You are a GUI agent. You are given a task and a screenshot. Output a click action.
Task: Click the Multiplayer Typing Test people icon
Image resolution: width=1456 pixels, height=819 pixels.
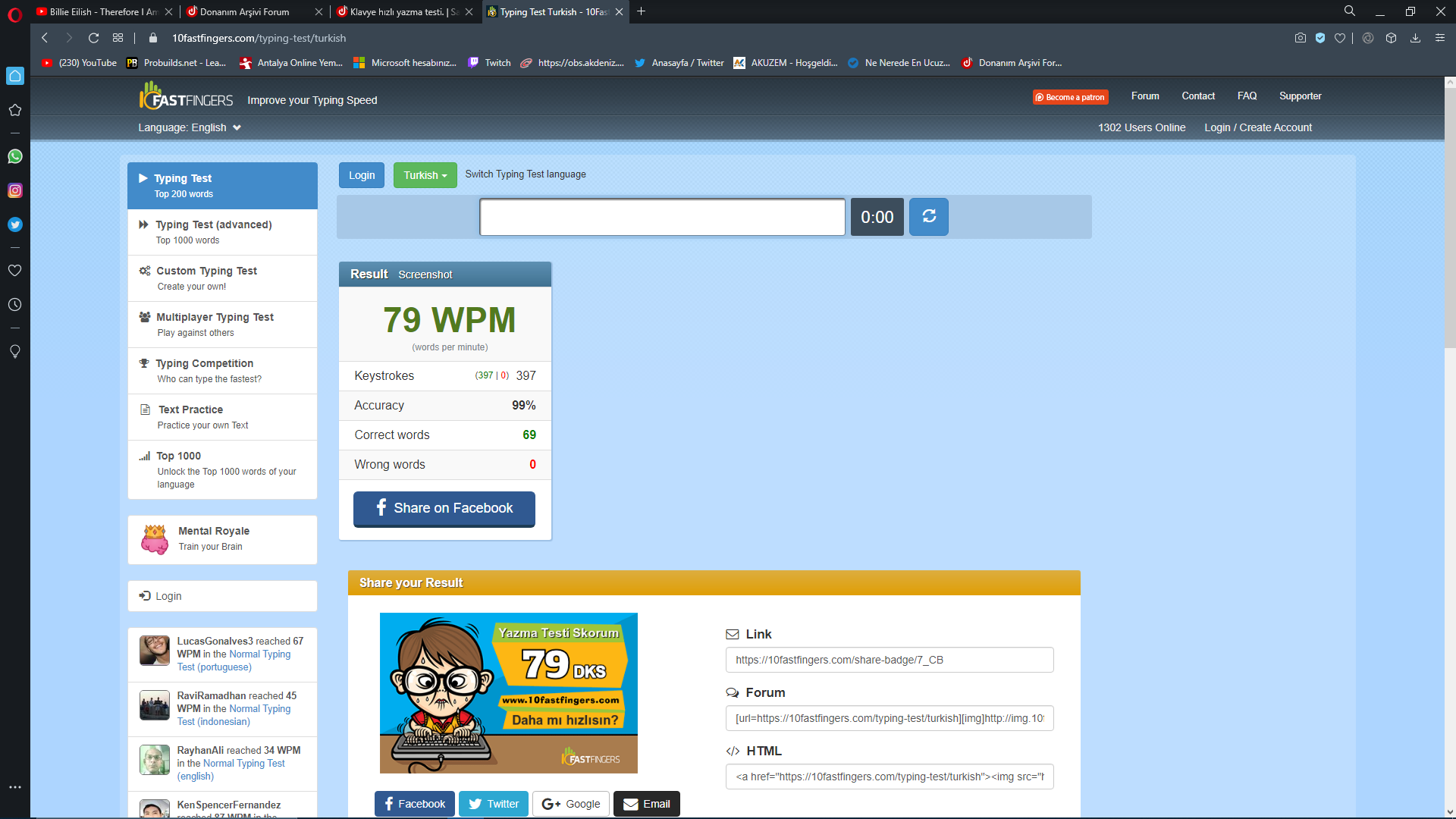click(x=144, y=317)
